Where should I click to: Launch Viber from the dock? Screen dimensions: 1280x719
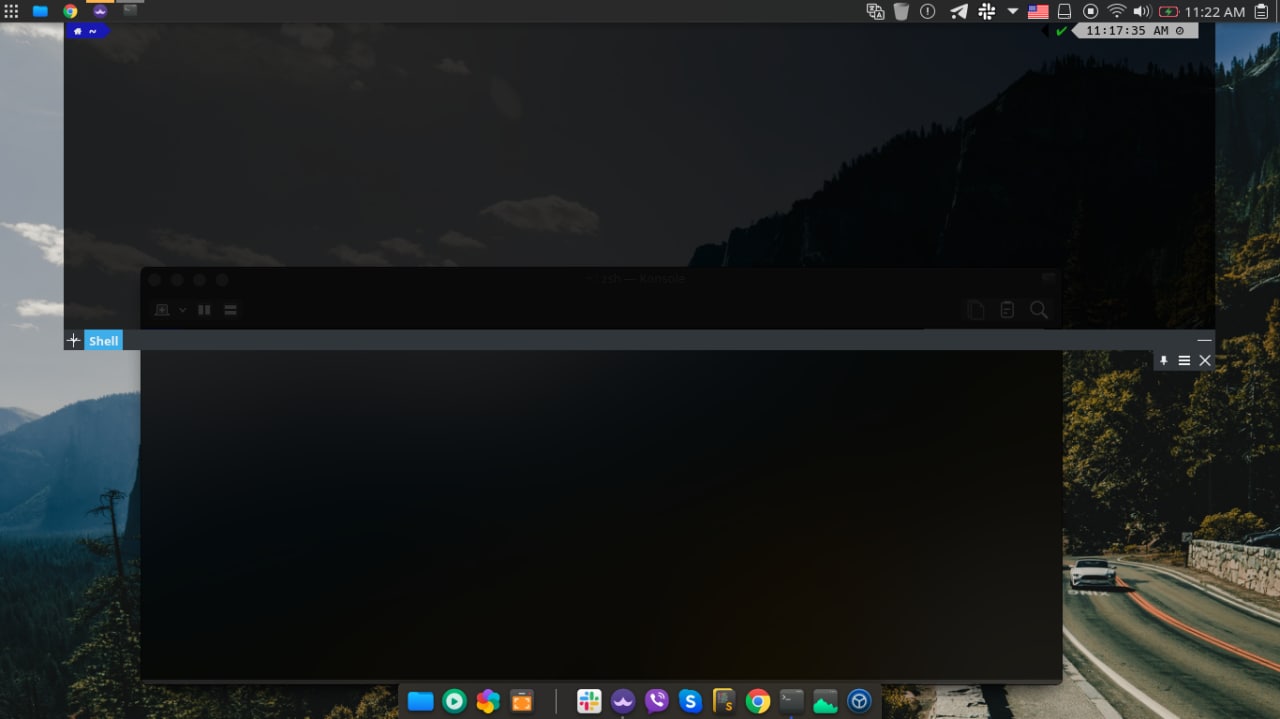[657, 701]
